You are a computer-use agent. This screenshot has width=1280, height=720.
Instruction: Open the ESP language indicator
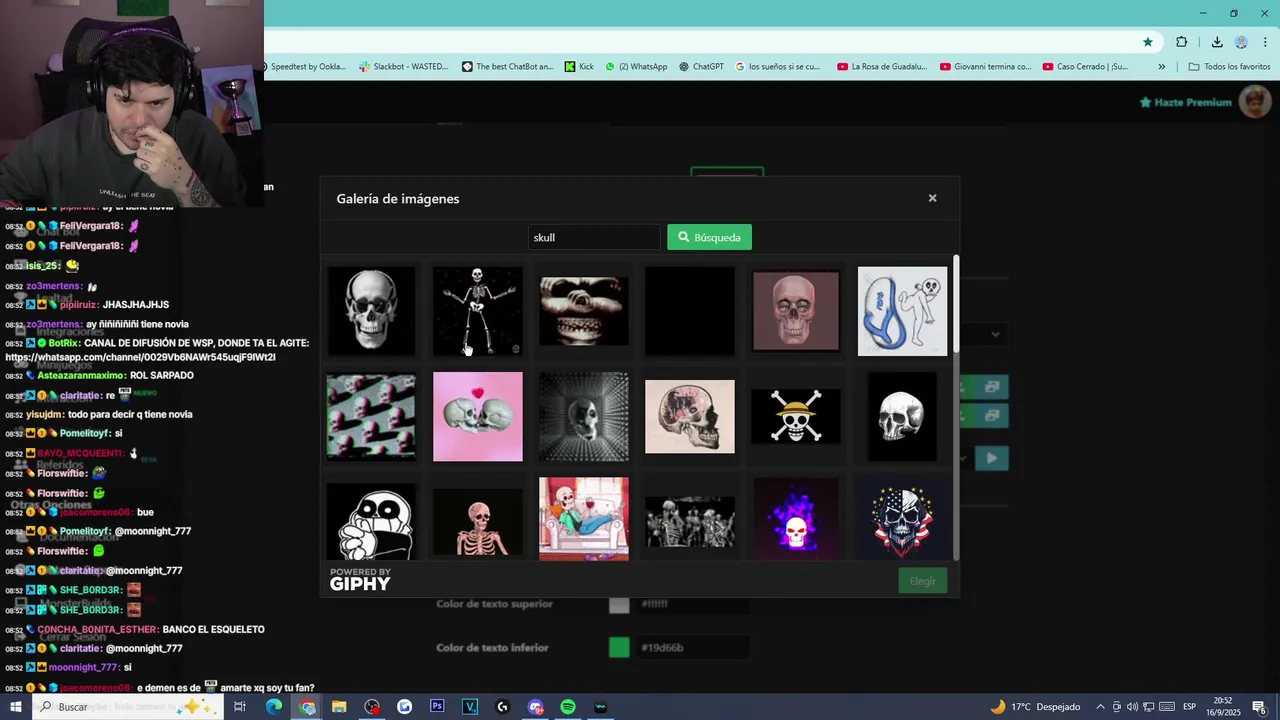pyautogui.click(x=1190, y=707)
